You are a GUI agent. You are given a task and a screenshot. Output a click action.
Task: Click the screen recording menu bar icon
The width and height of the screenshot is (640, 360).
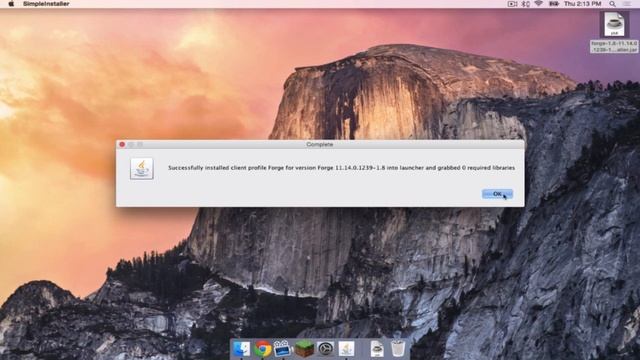(512, 4)
